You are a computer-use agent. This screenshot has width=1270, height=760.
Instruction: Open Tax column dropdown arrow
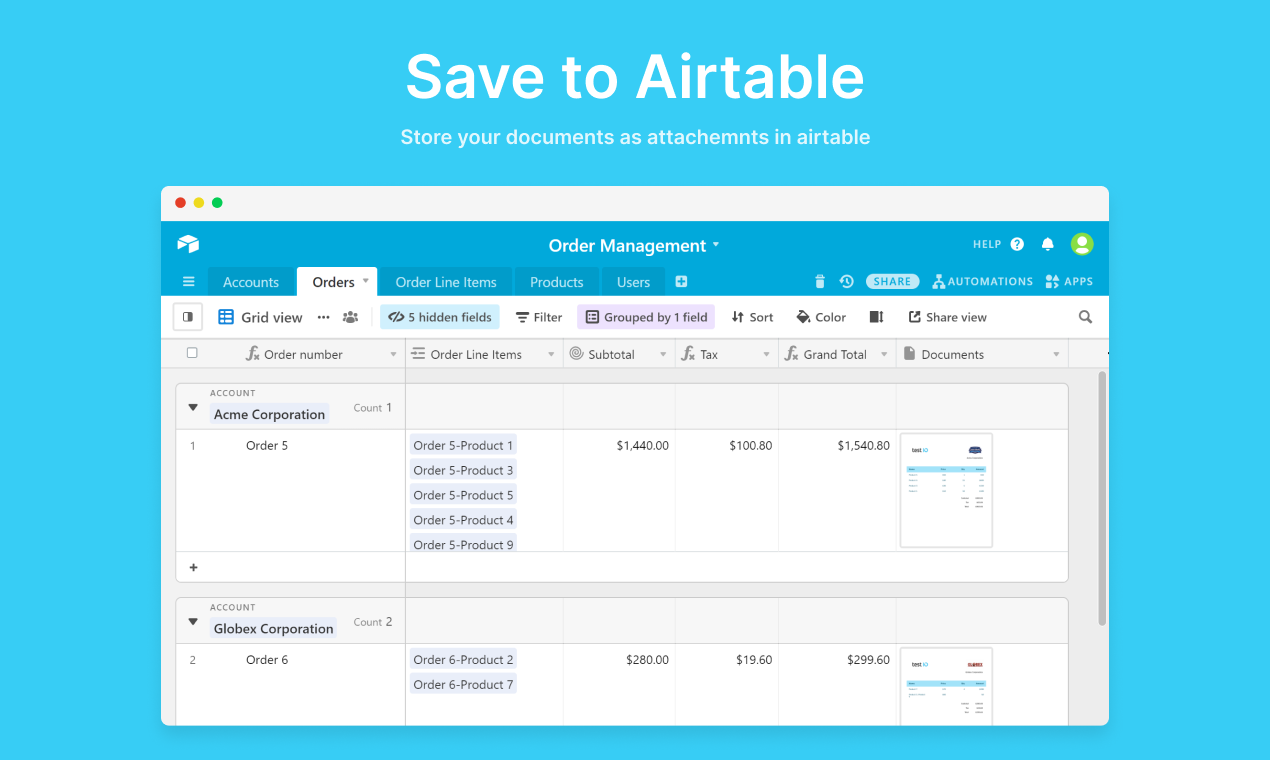pos(766,354)
